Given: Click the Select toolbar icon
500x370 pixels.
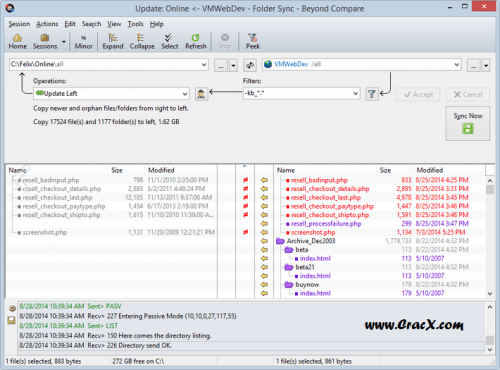Looking at the screenshot, I should tap(170, 42).
